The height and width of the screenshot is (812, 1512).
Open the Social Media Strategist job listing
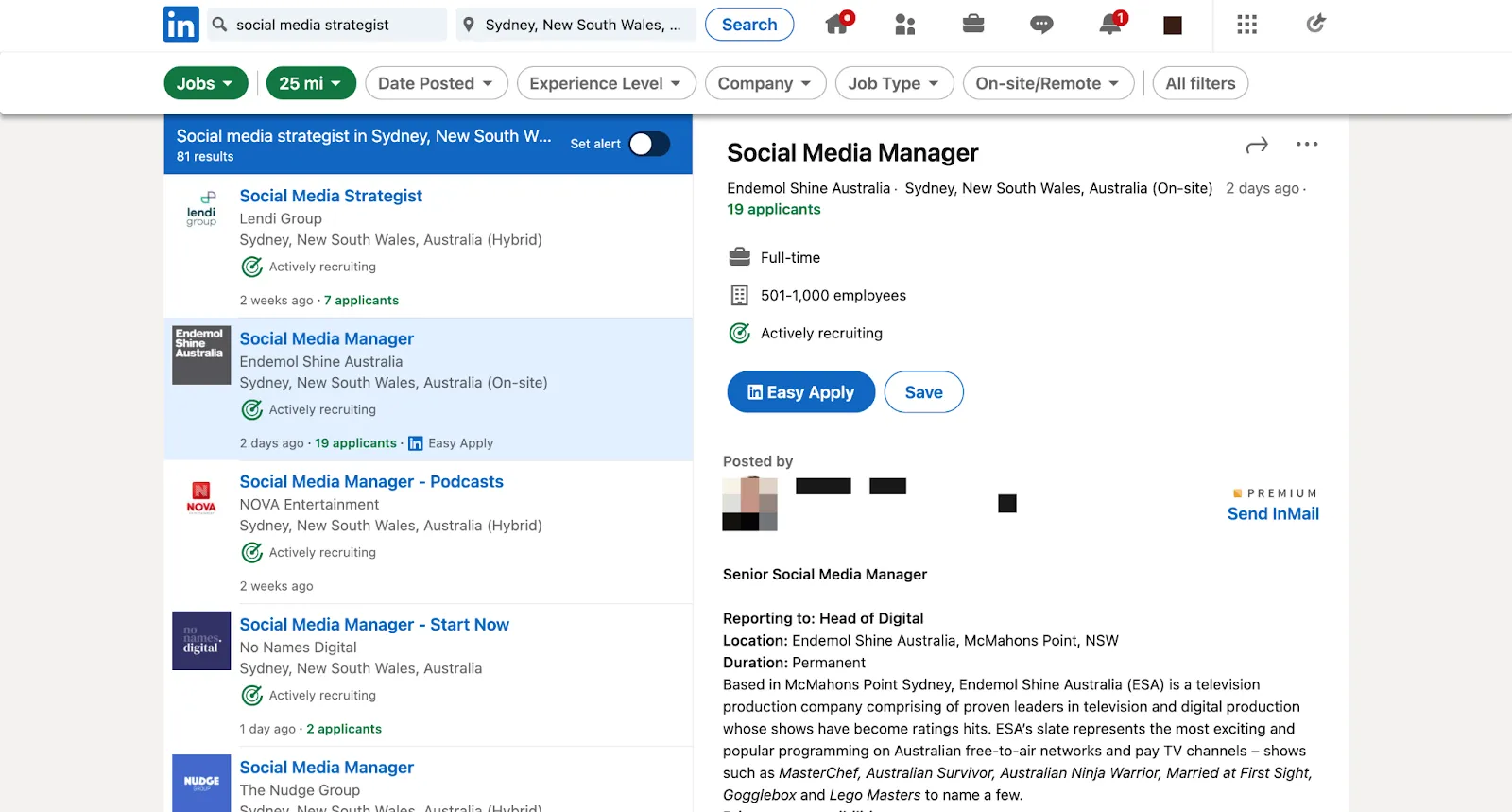(x=331, y=196)
